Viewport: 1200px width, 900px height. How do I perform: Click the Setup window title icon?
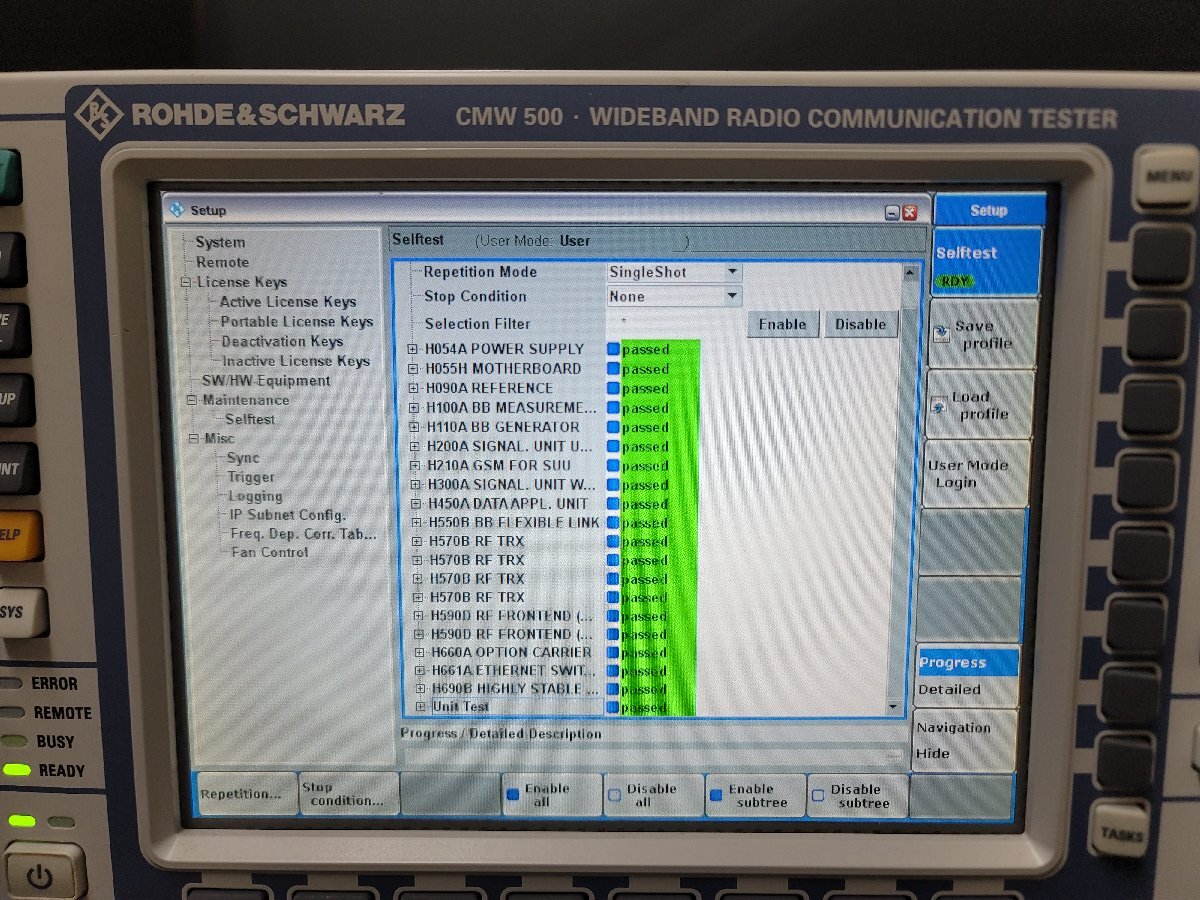click(x=177, y=210)
